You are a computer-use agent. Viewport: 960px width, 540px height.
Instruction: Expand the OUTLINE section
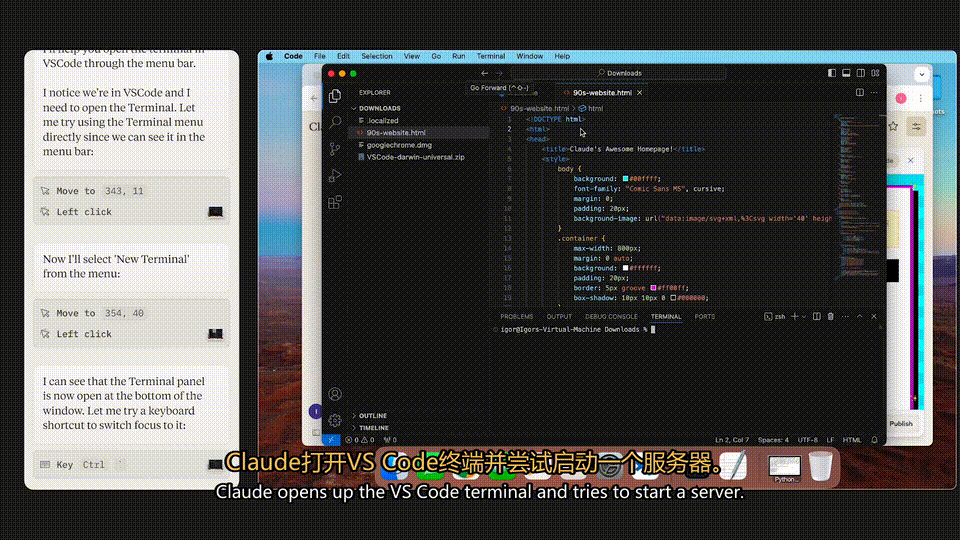point(372,416)
